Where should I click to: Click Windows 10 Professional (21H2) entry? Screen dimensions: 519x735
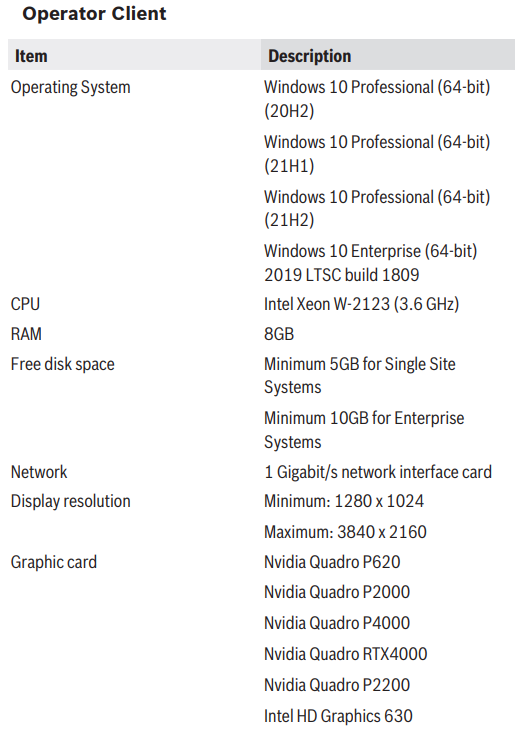point(377,209)
